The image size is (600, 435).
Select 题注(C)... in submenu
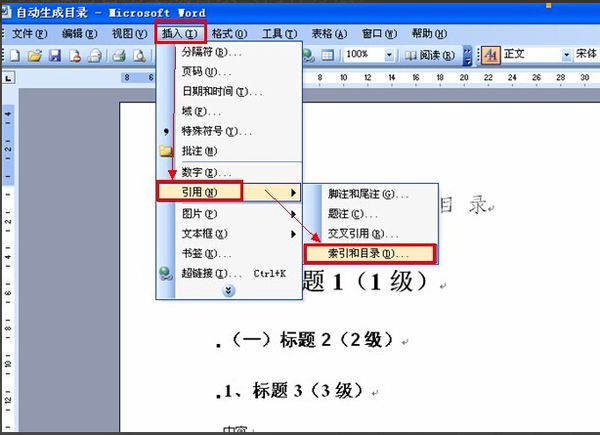[x=370, y=214]
